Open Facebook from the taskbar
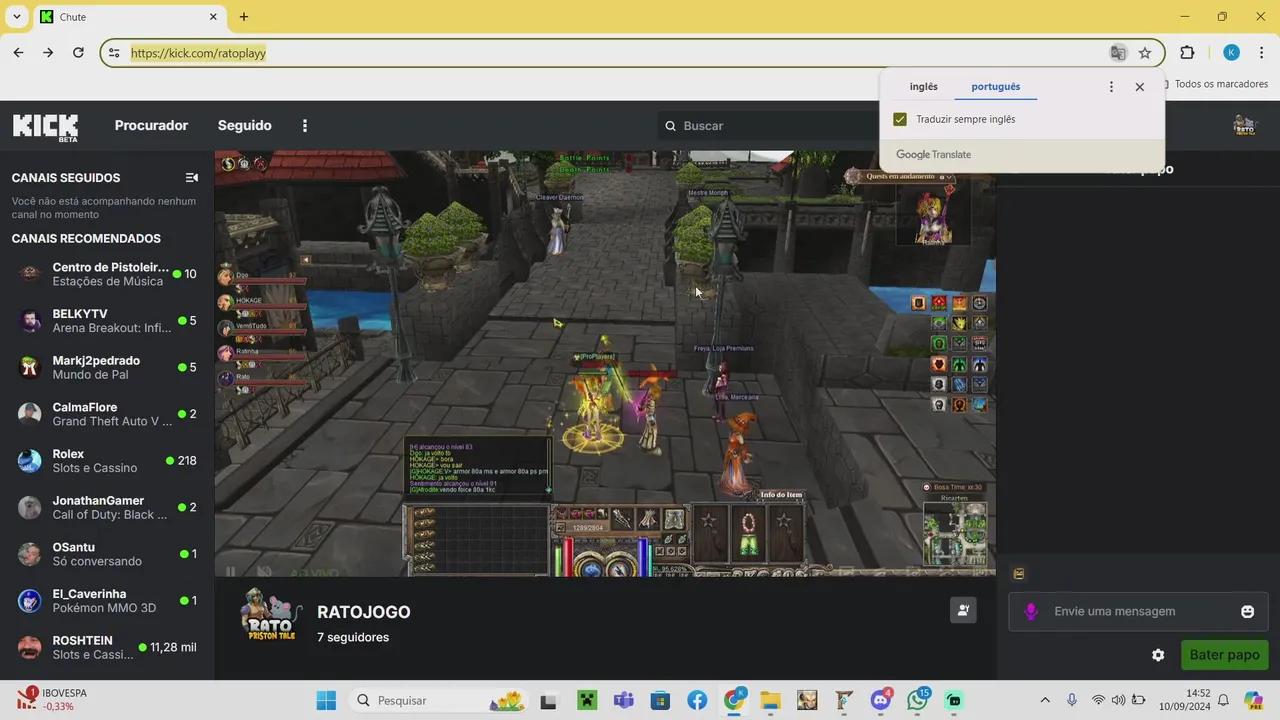 pyautogui.click(x=697, y=700)
